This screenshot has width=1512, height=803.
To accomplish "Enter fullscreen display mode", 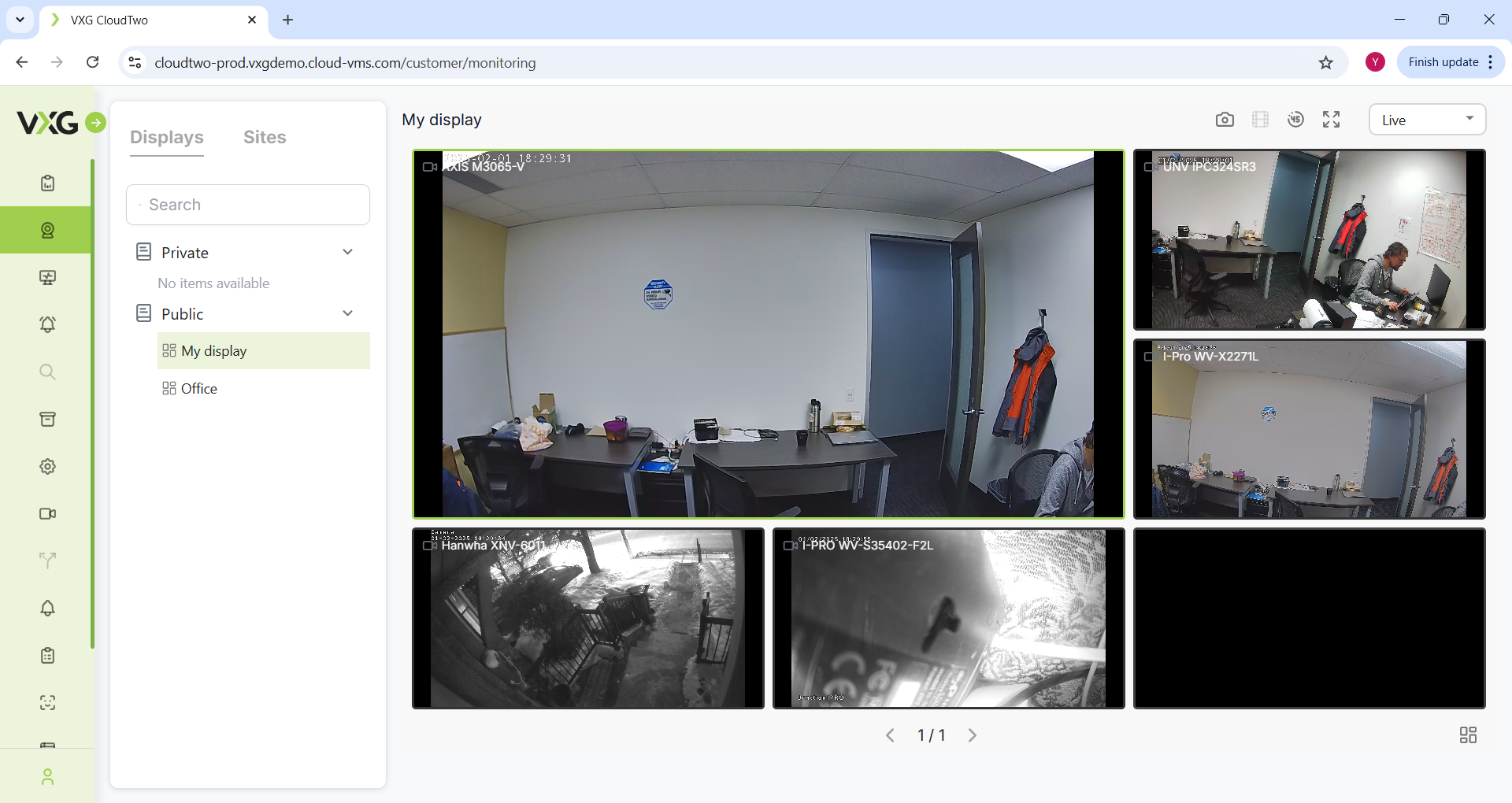I will [x=1331, y=120].
